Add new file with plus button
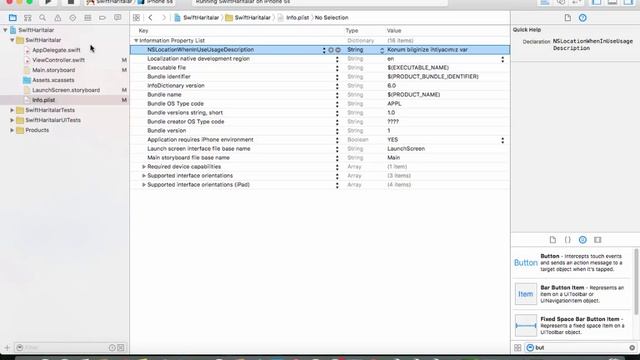Image resolution: width=640 pixels, height=360 pixels. tap(7, 348)
